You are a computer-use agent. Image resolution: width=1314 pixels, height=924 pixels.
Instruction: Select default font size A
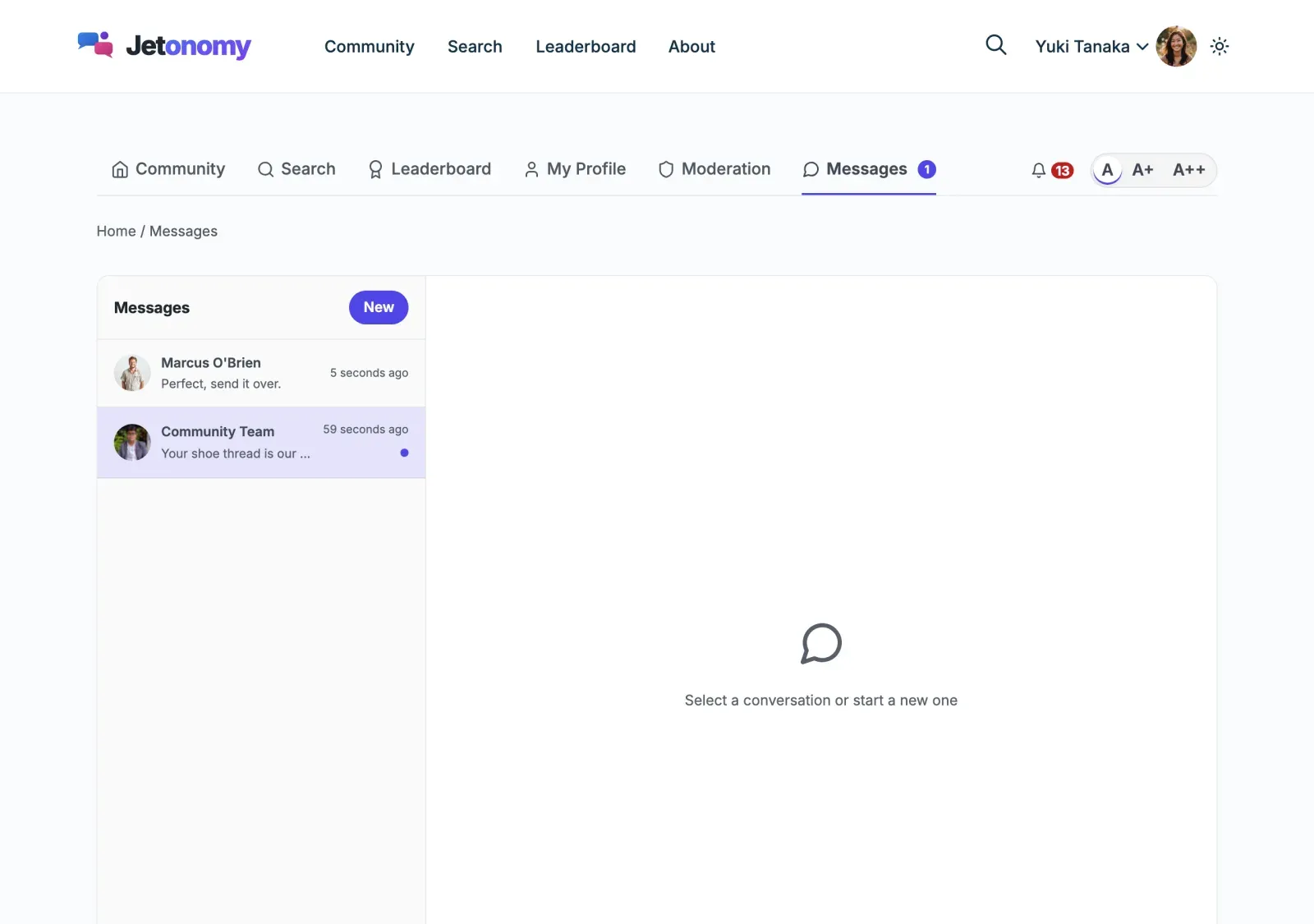click(x=1107, y=170)
